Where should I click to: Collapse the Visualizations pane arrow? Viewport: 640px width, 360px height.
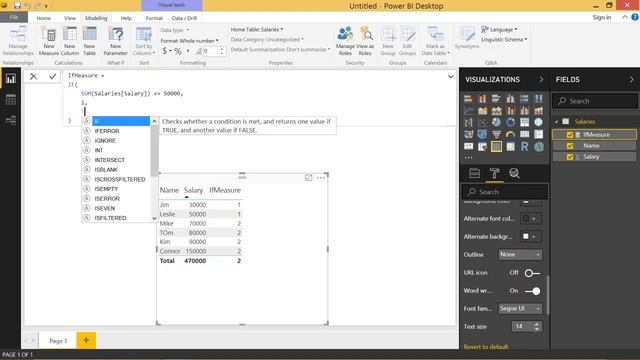pyautogui.click(x=541, y=80)
